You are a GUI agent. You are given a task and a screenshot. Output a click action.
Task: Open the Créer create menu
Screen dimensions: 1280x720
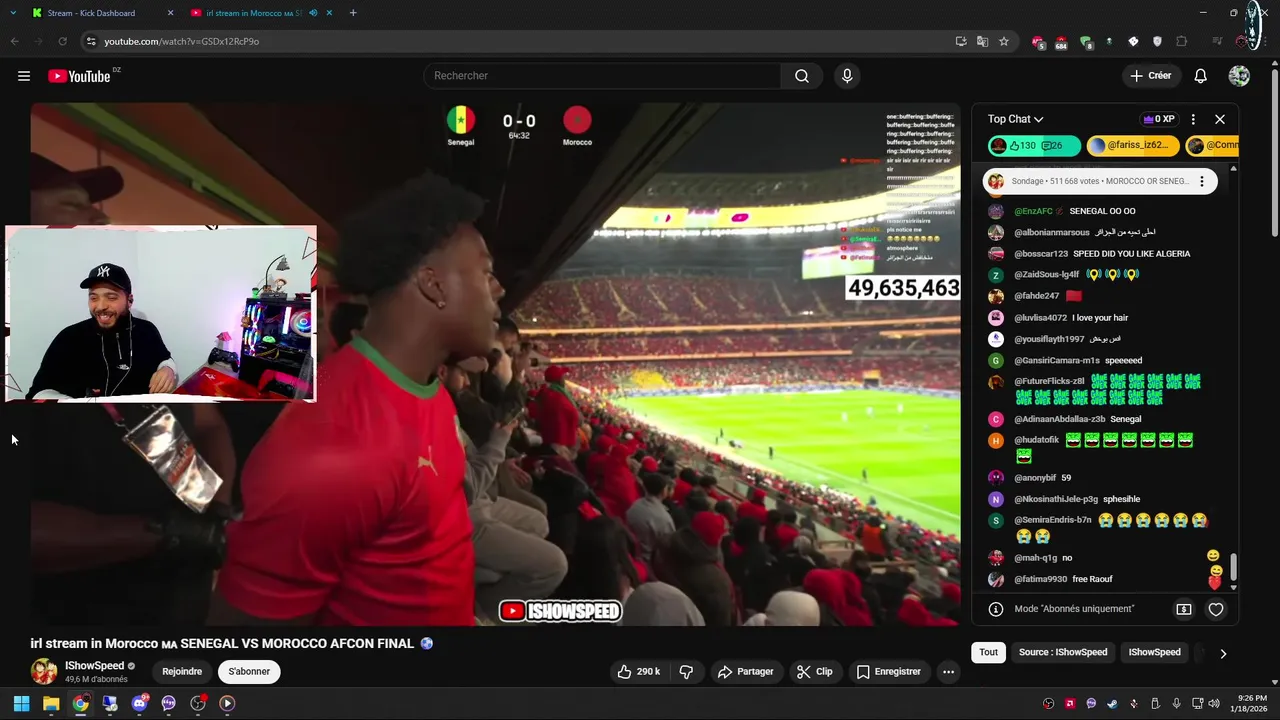[1150, 76]
